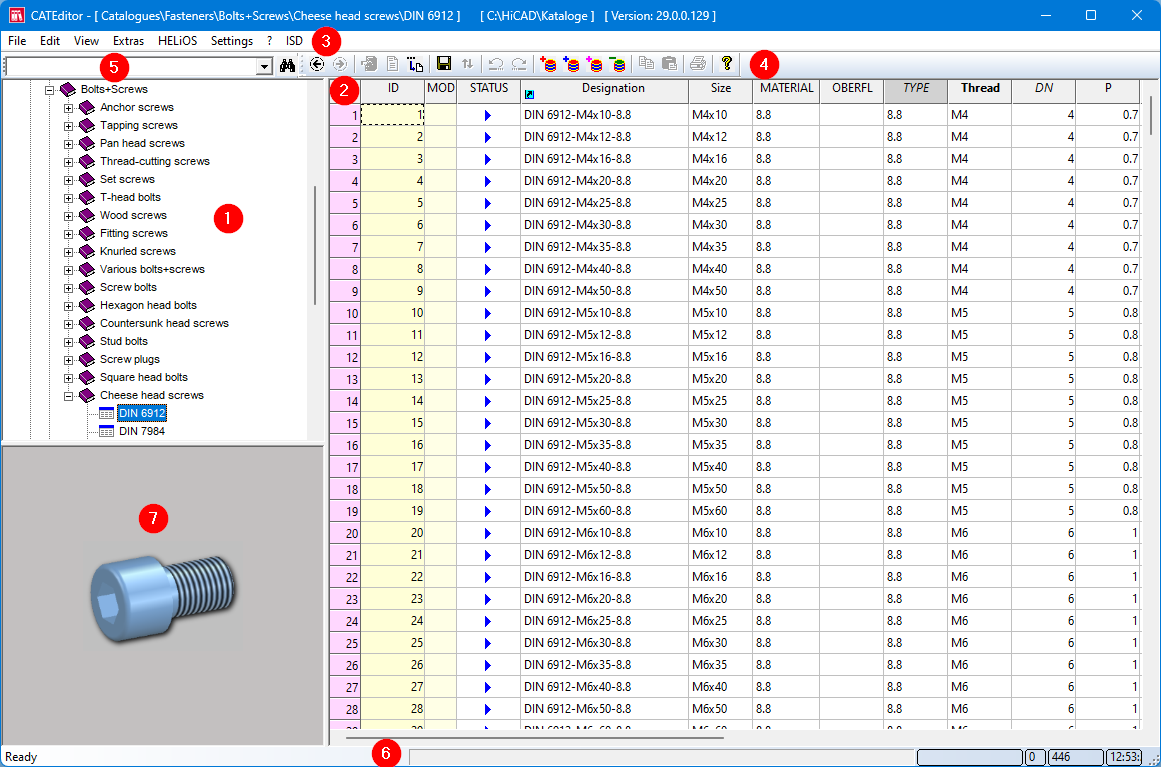Click the binoculars search icon
This screenshot has height=767, width=1161.
[x=287, y=66]
